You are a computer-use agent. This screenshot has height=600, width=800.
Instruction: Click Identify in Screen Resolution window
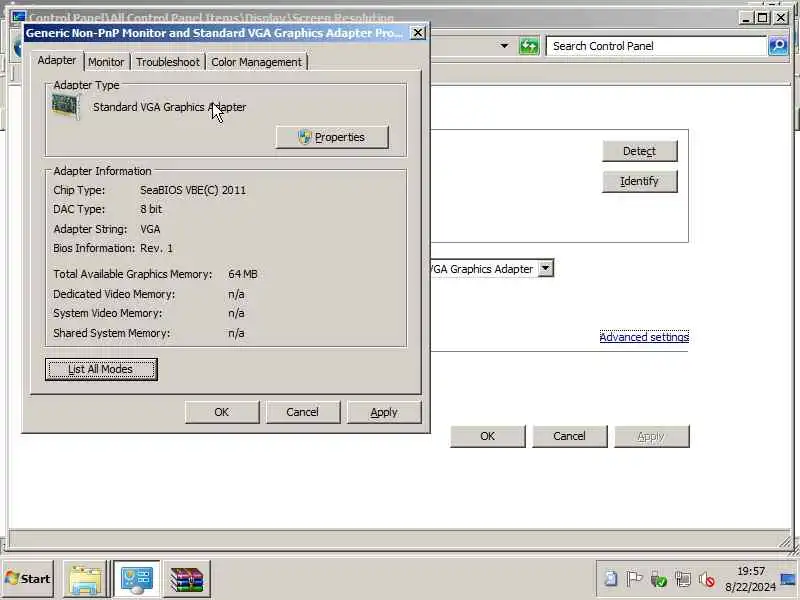click(x=640, y=182)
